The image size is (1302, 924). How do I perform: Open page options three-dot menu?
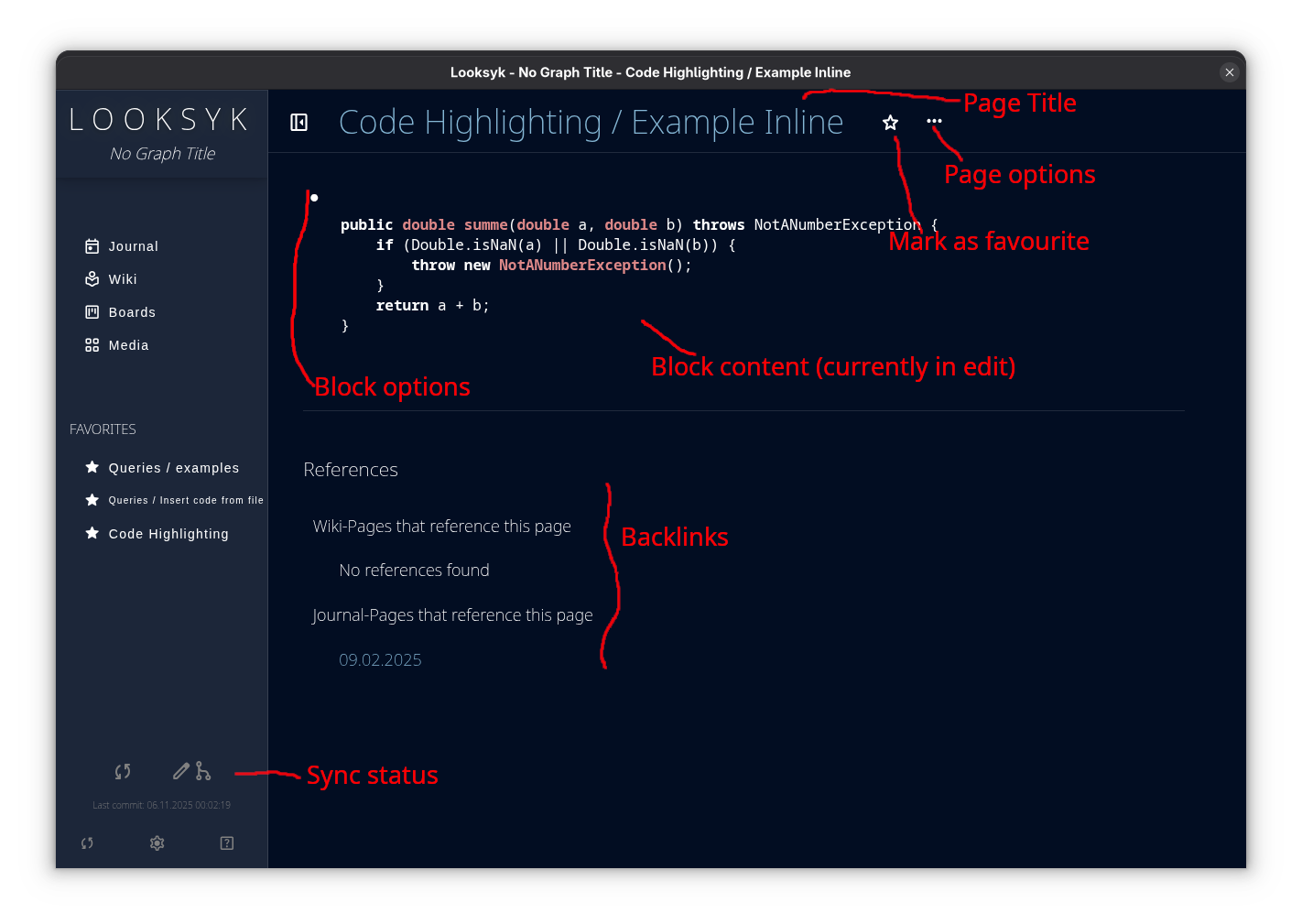934,121
